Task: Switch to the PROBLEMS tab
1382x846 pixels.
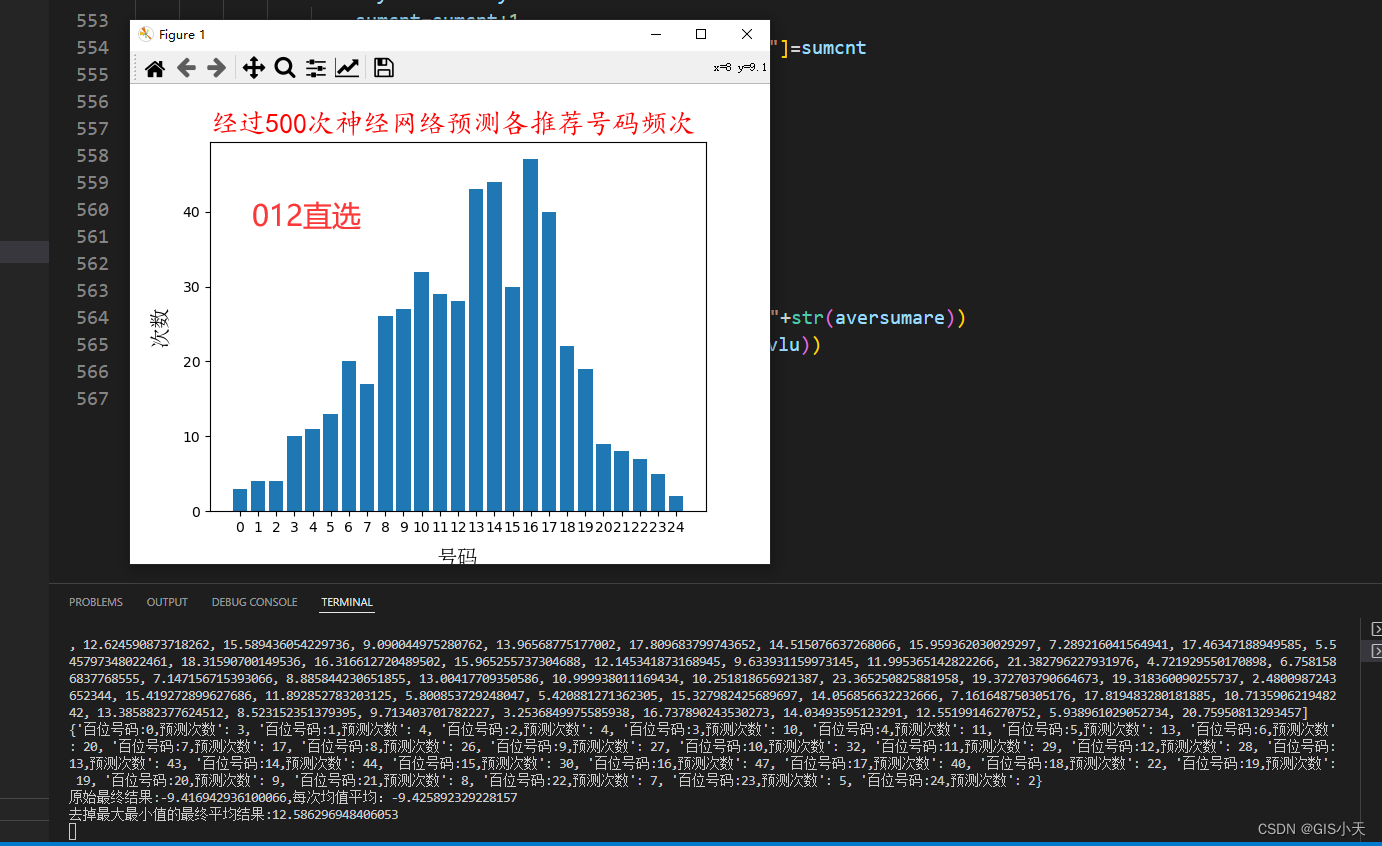Action: [96, 602]
